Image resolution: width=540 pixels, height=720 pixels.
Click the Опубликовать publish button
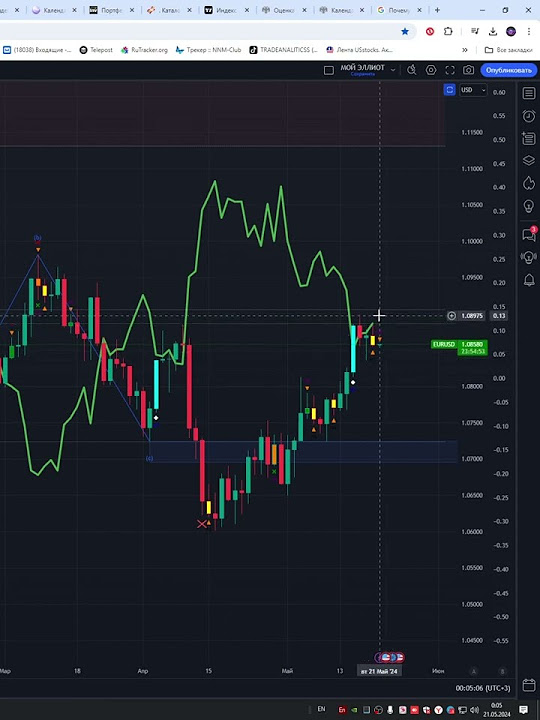click(x=508, y=70)
